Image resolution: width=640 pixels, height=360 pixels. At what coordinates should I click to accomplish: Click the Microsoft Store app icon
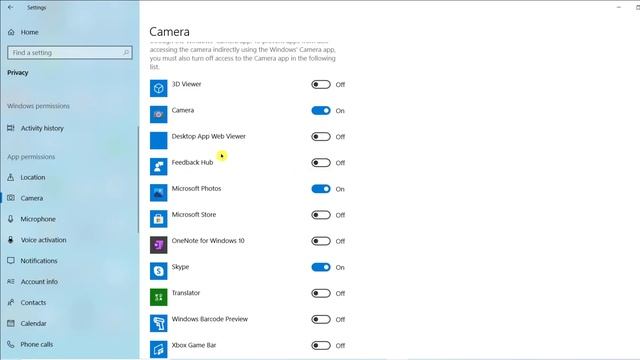(x=158, y=219)
